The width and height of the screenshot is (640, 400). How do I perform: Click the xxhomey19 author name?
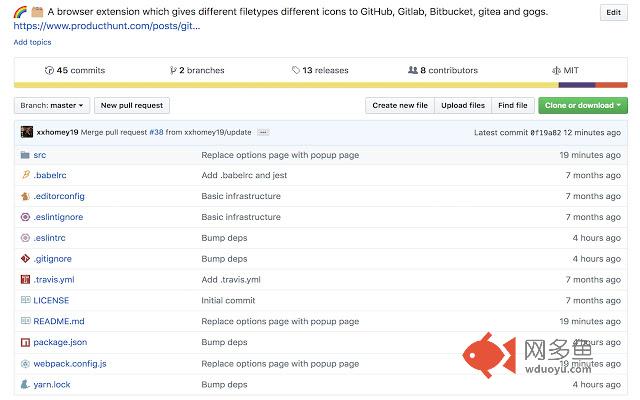coord(57,132)
